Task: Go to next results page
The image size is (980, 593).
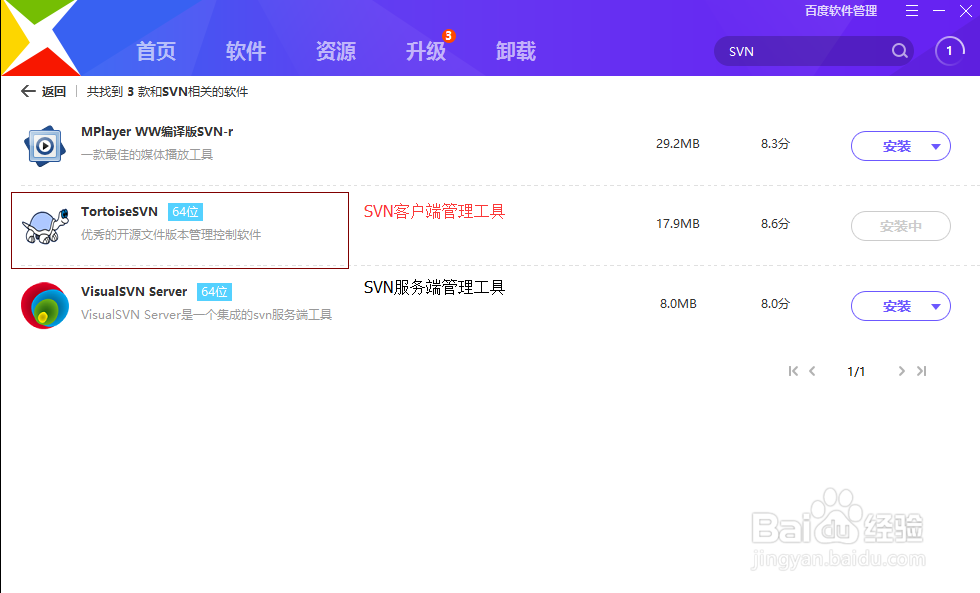Action: pyautogui.click(x=901, y=371)
